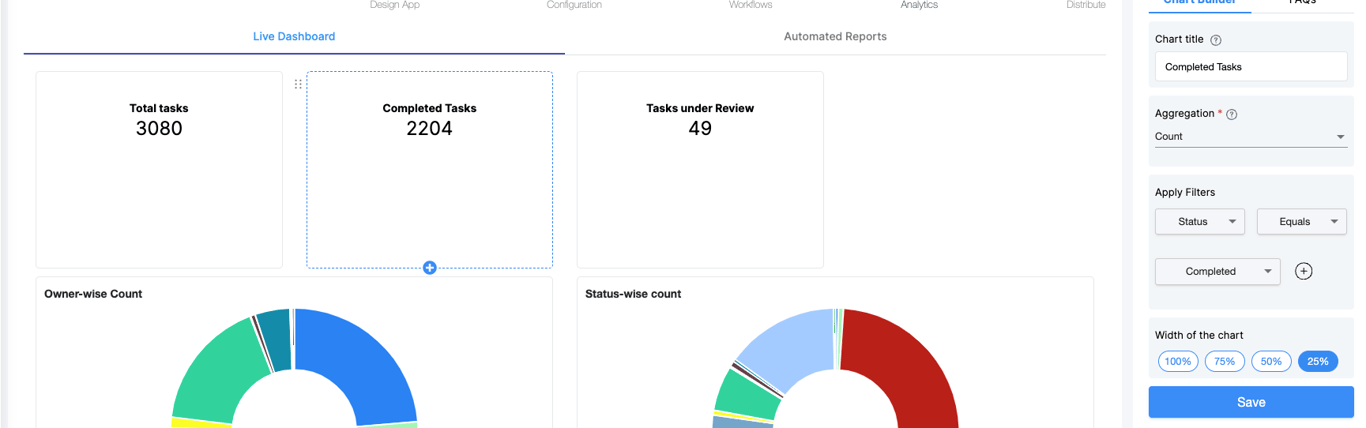Viewport: 1366px width, 428px height.
Task: Click the Chart title input field
Action: point(1251,67)
